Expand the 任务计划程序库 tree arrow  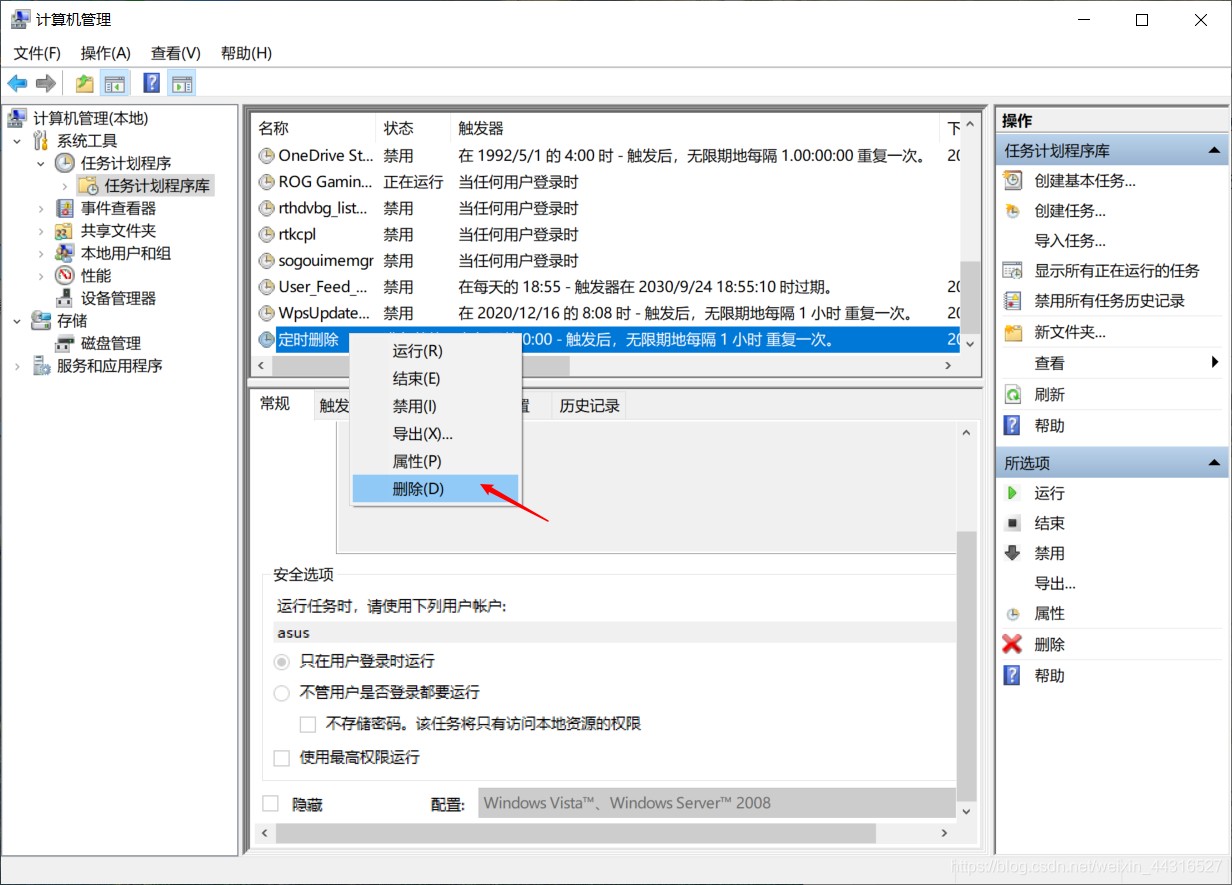pos(65,185)
